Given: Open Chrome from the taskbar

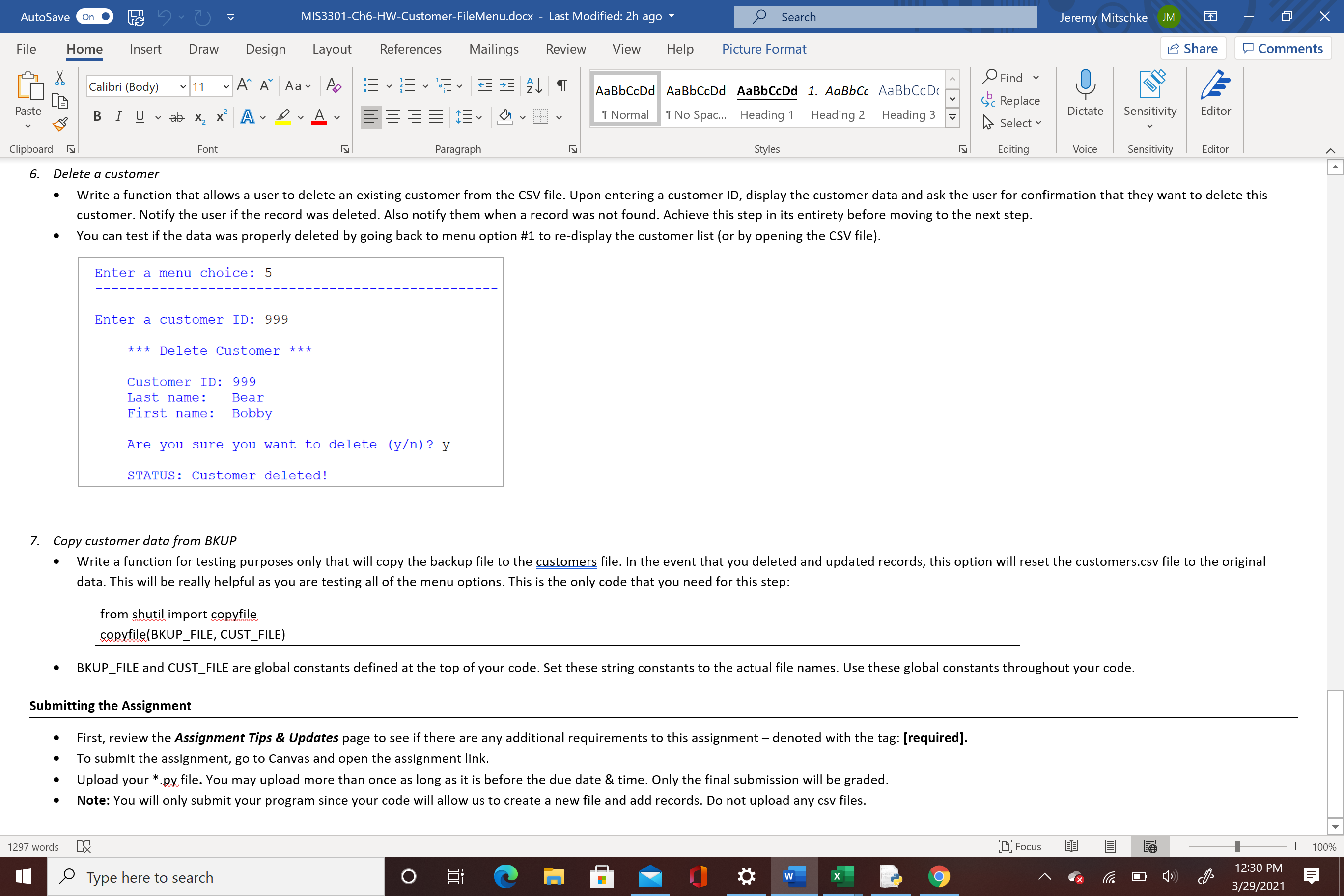Looking at the screenshot, I should [x=938, y=876].
